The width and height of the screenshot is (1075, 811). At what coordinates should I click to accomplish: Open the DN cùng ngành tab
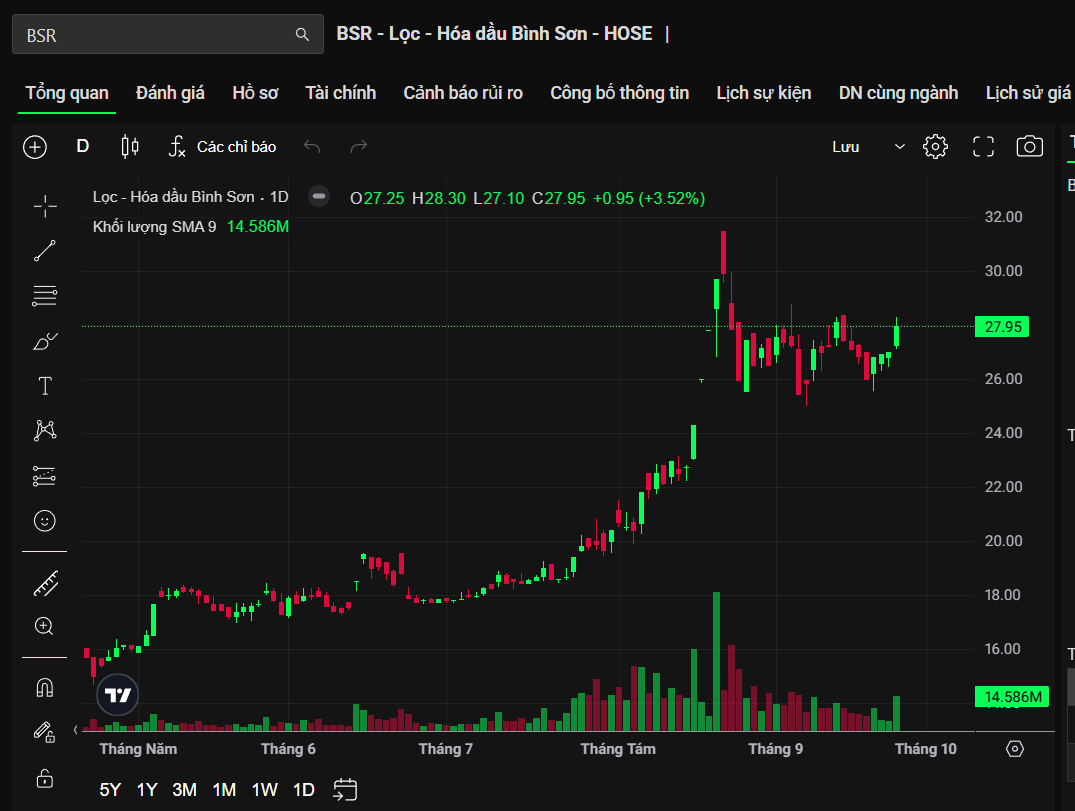tap(898, 93)
